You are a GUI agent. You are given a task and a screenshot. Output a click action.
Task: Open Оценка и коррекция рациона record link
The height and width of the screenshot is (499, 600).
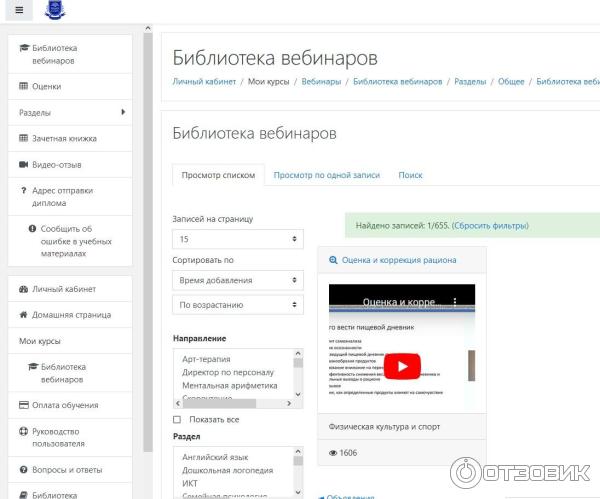(399, 260)
